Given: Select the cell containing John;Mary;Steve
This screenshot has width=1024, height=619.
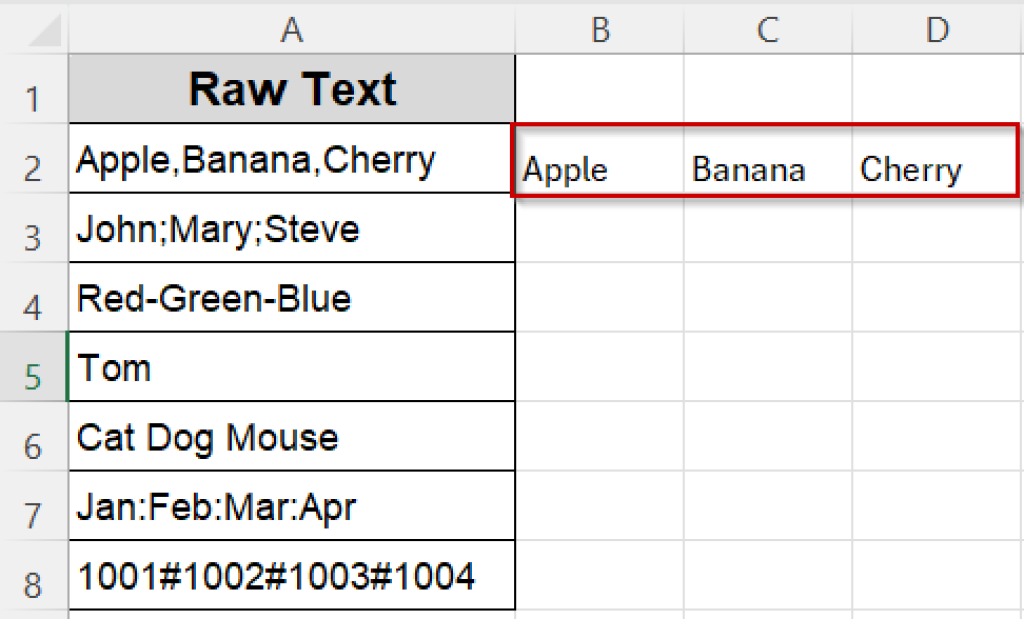Looking at the screenshot, I should click(x=290, y=227).
